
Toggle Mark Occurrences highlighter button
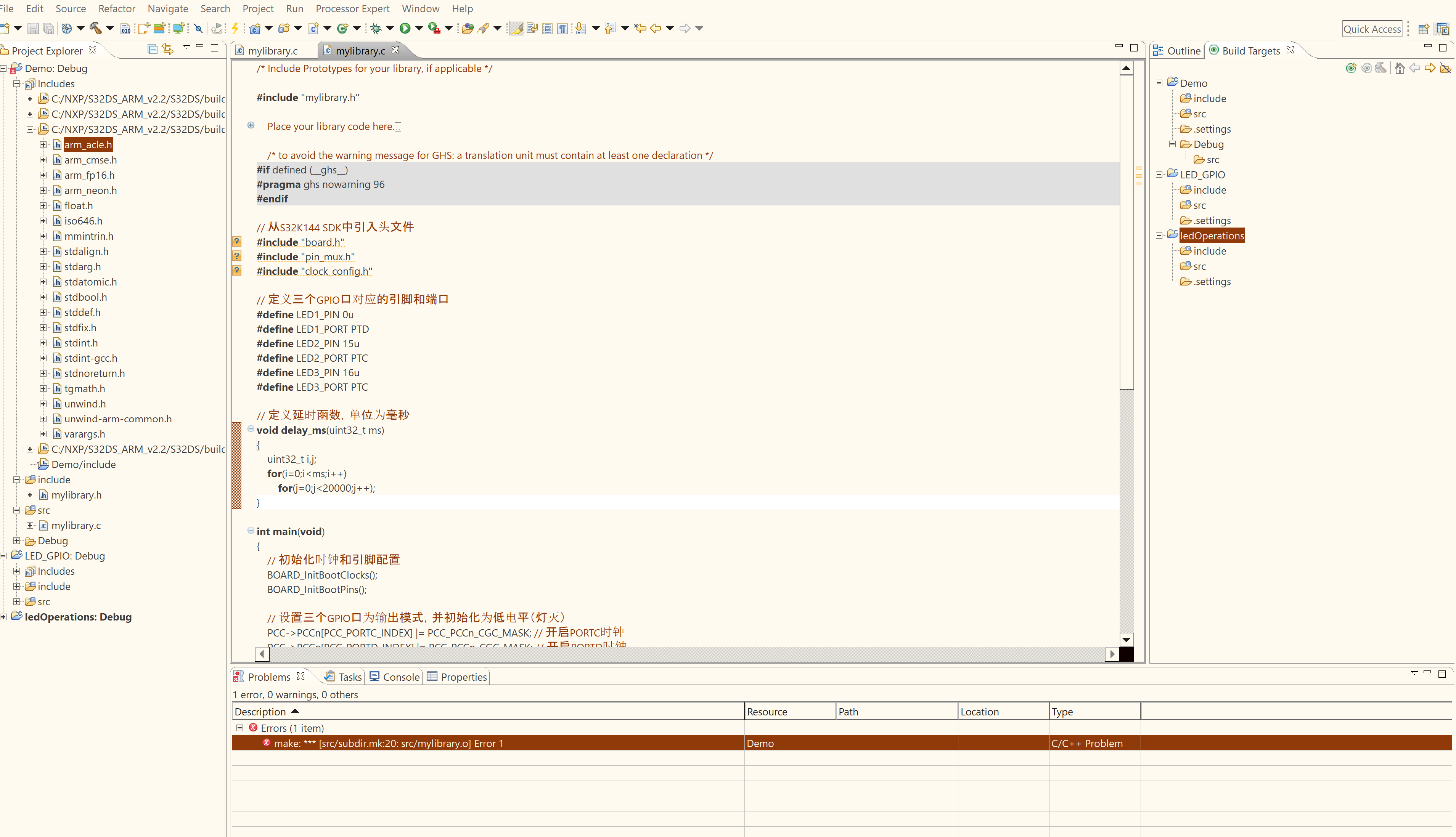[516, 28]
